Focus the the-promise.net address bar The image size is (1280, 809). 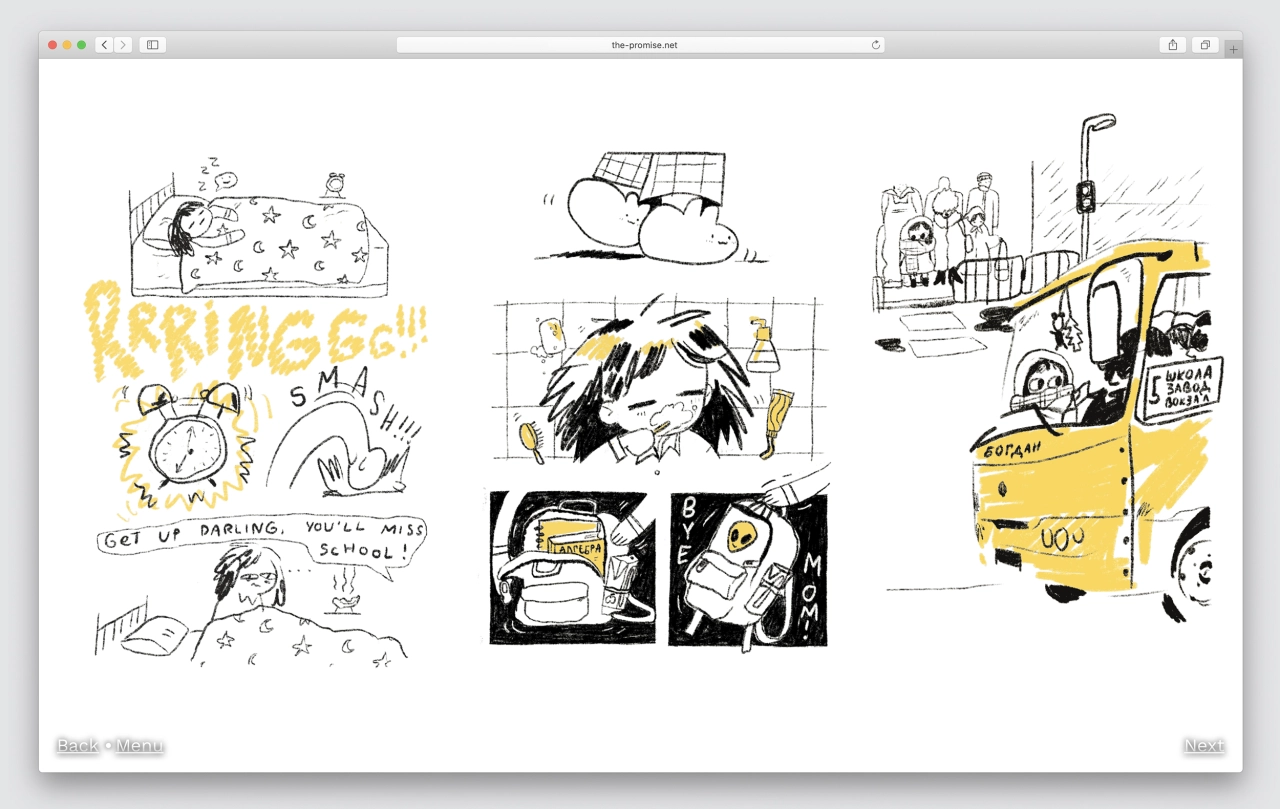(x=641, y=45)
